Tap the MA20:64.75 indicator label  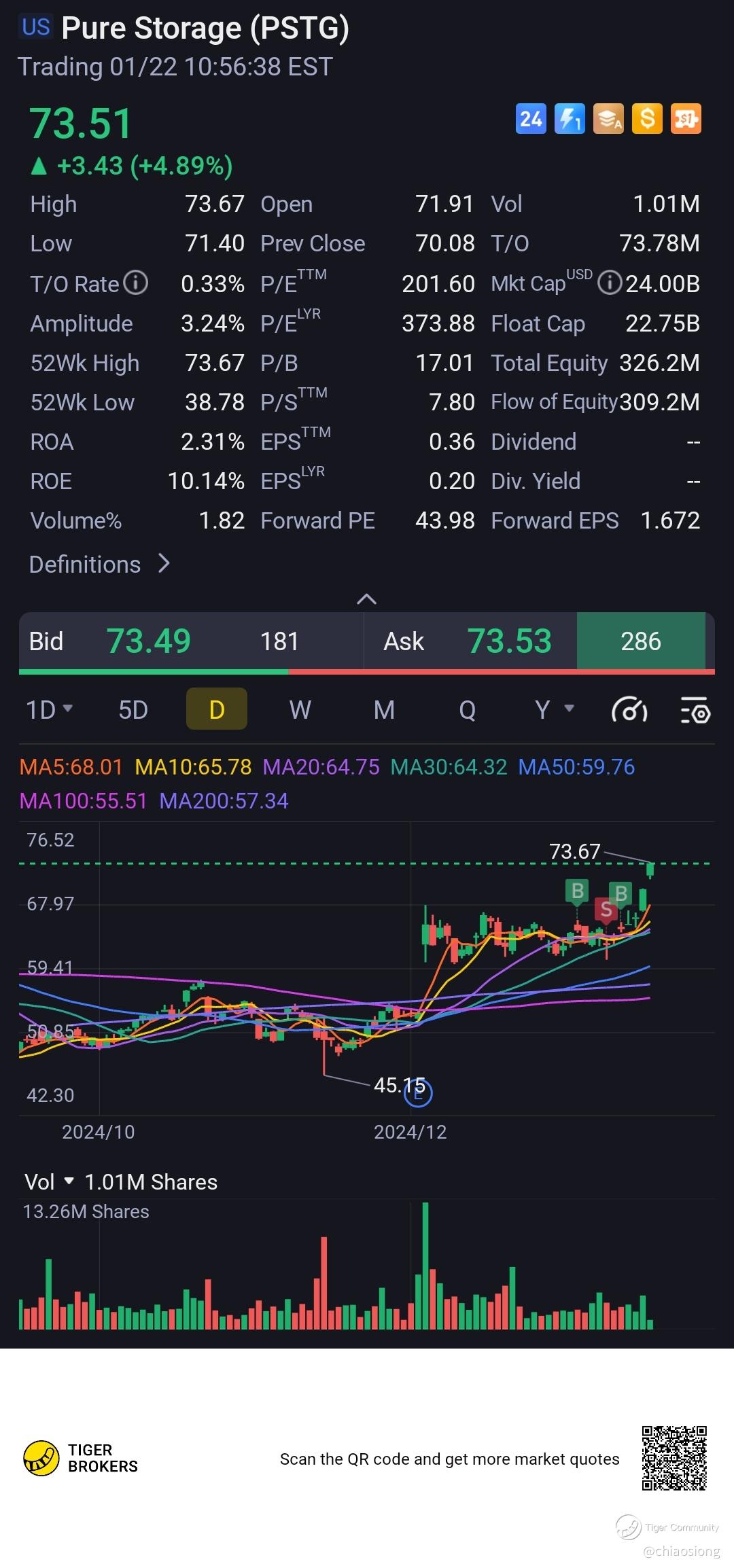(x=321, y=767)
